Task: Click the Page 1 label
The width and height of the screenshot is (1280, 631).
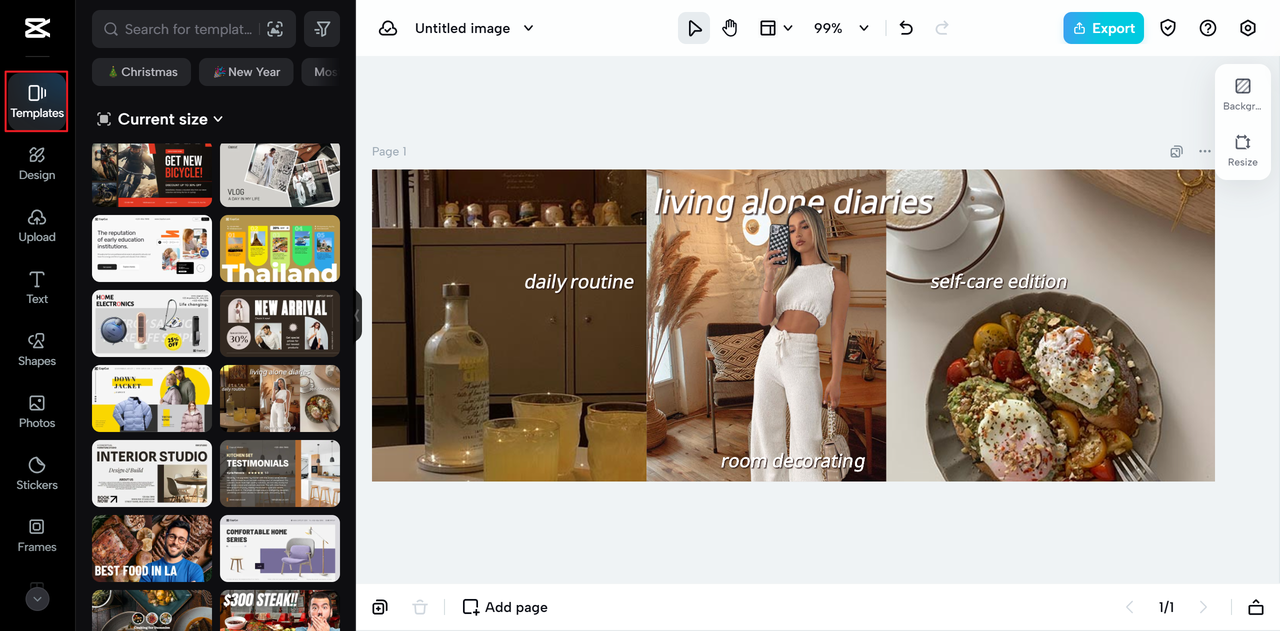Action: pyautogui.click(x=389, y=152)
